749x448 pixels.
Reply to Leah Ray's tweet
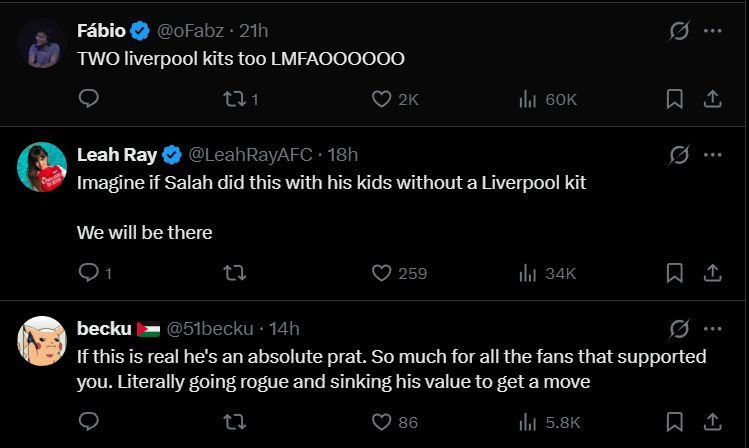tap(95, 273)
